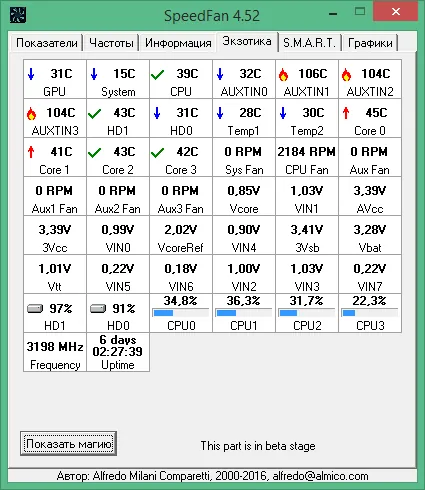Click the 3198 MHz Frequency cell

pyautogui.click(x=55, y=352)
